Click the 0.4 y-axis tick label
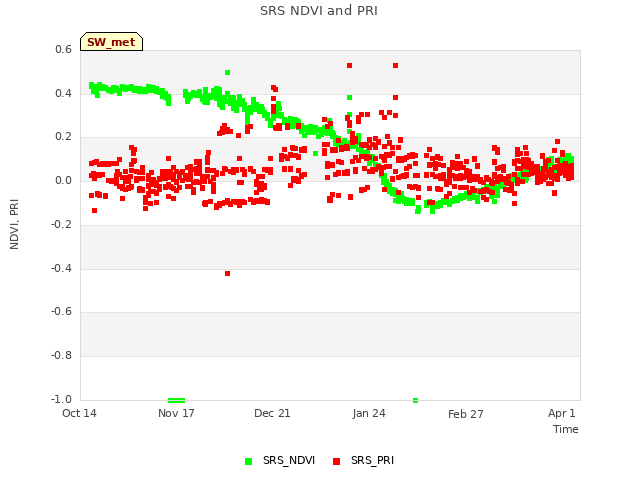 [64, 93]
